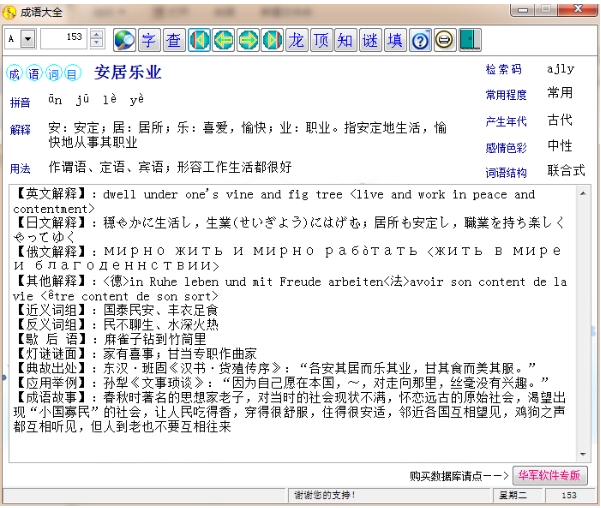This screenshot has height=508, width=601.
Task: Click the 词 circle in 成语词目
Action: 53,73
